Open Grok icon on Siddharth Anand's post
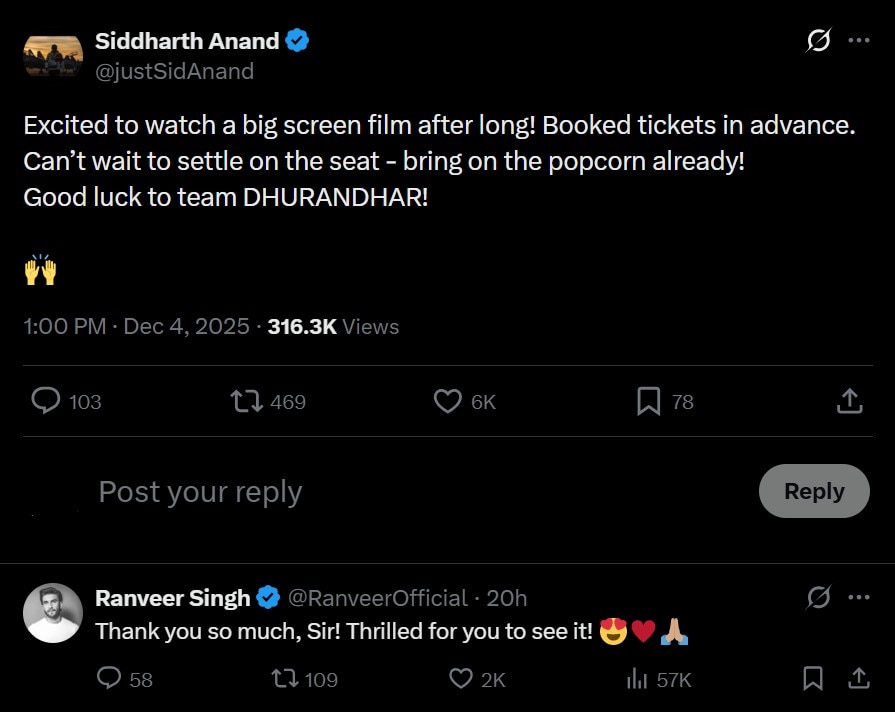The width and height of the screenshot is (895, 712). (x=818, y=41)
